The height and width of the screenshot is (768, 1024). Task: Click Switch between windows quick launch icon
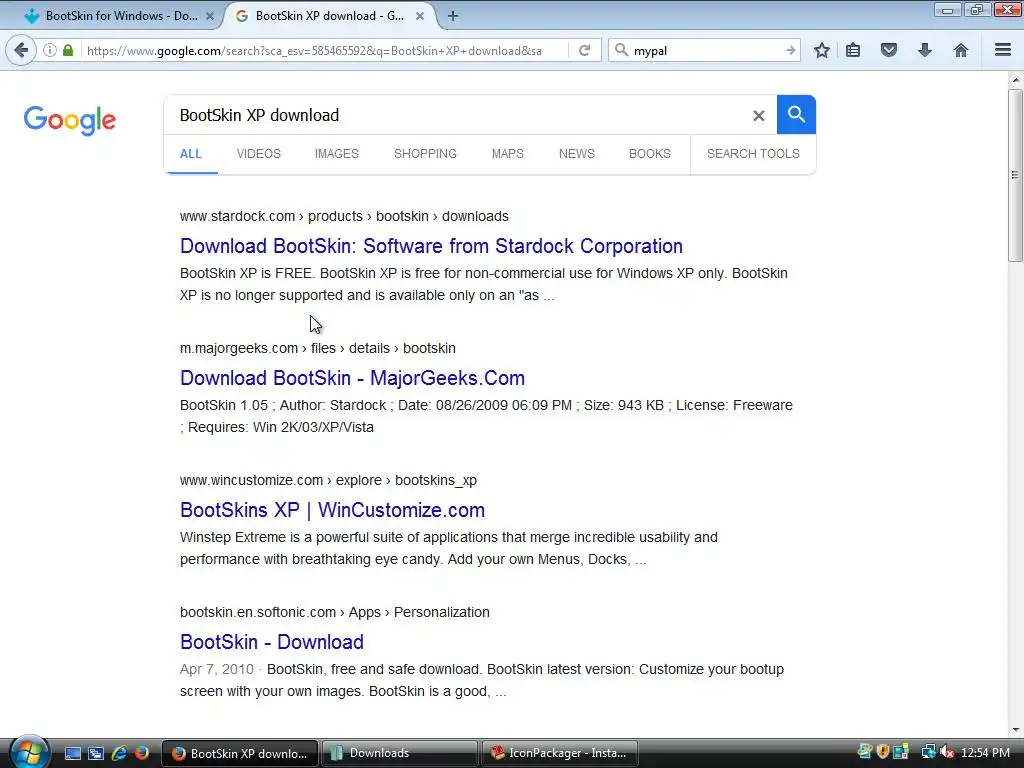96,753
